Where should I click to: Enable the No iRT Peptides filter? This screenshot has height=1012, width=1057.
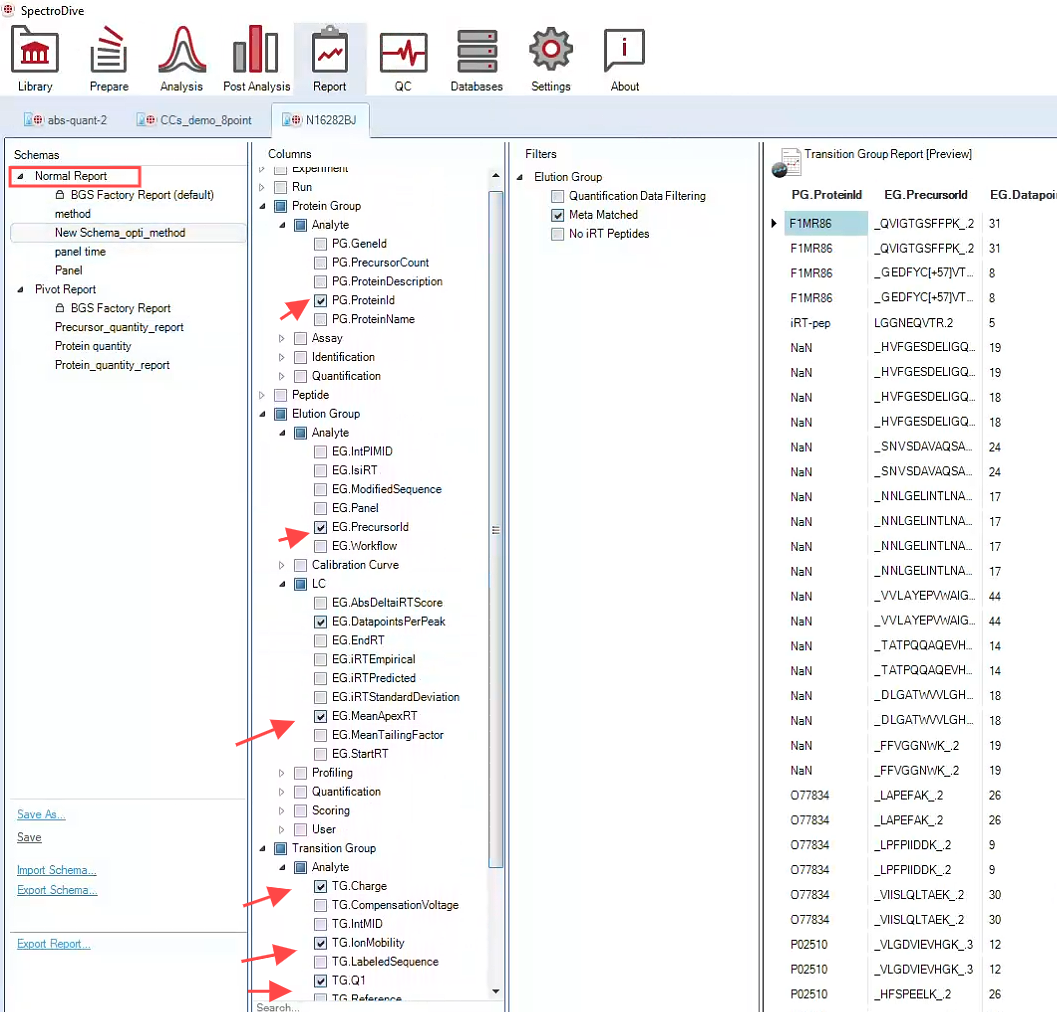coord(557,234)
